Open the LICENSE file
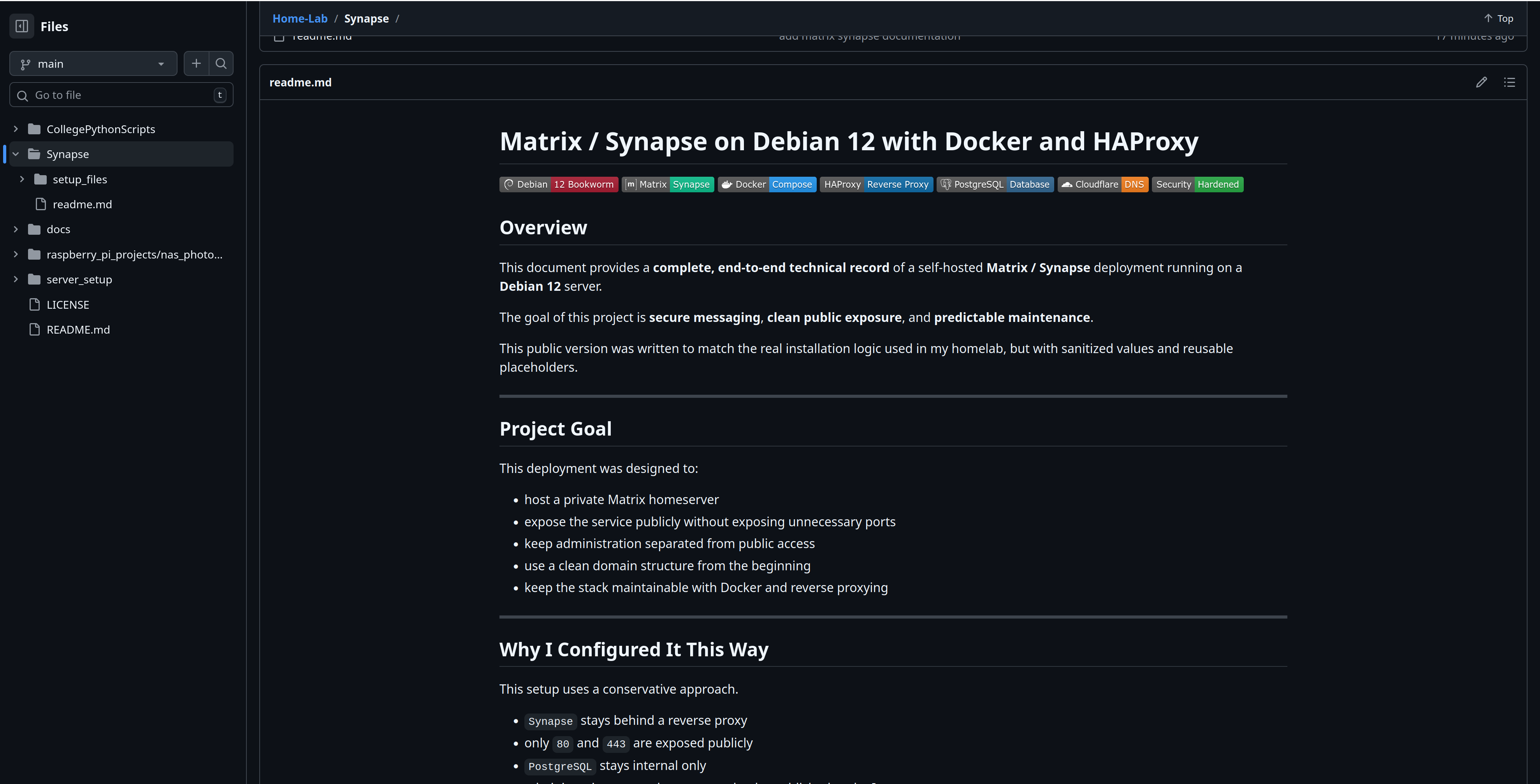Image resolution: width=1540 pixels, height=784 pixels. [x=68, y=304]
